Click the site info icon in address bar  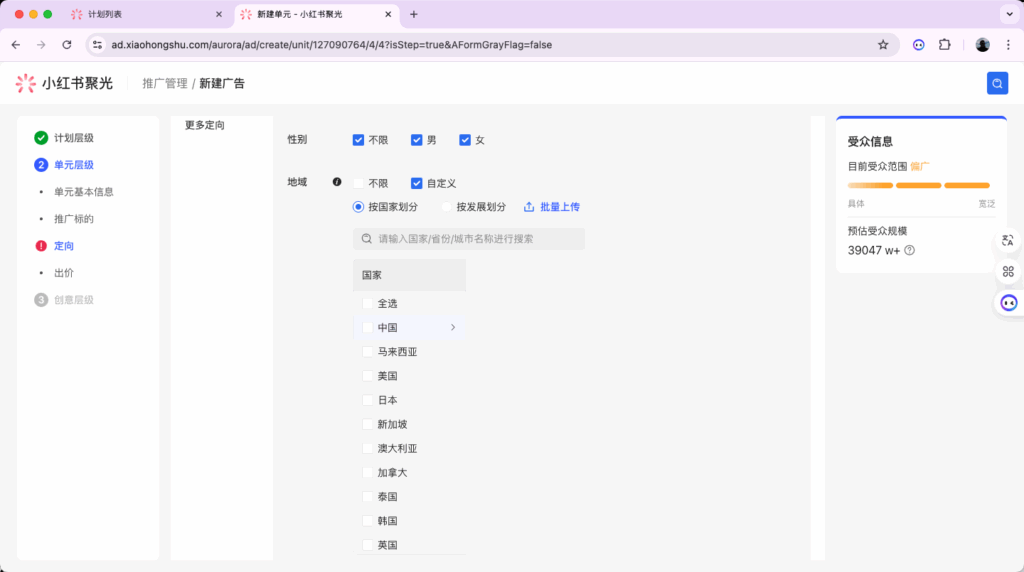point(97,44)
